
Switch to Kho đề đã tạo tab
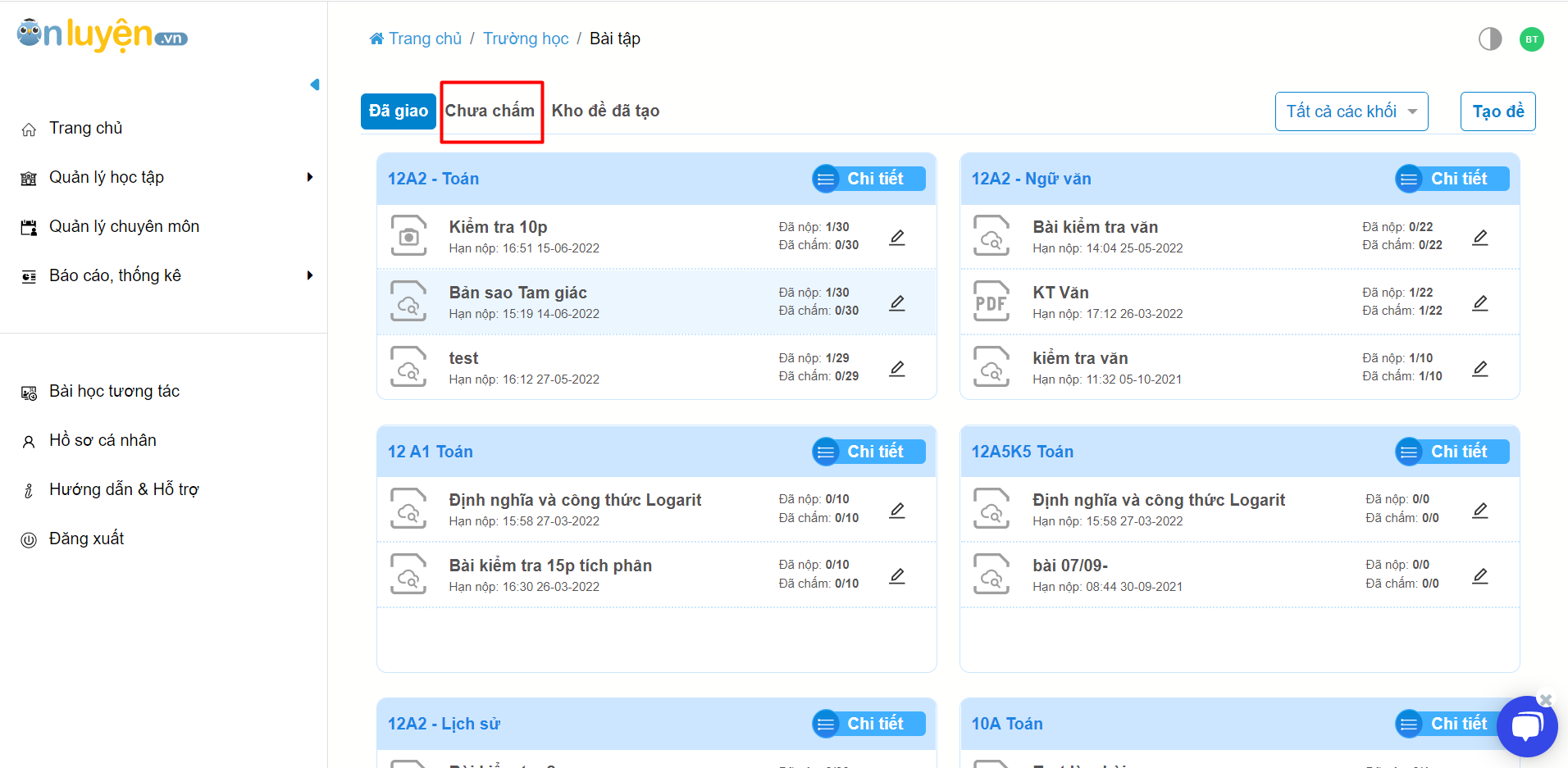(605, 111)
